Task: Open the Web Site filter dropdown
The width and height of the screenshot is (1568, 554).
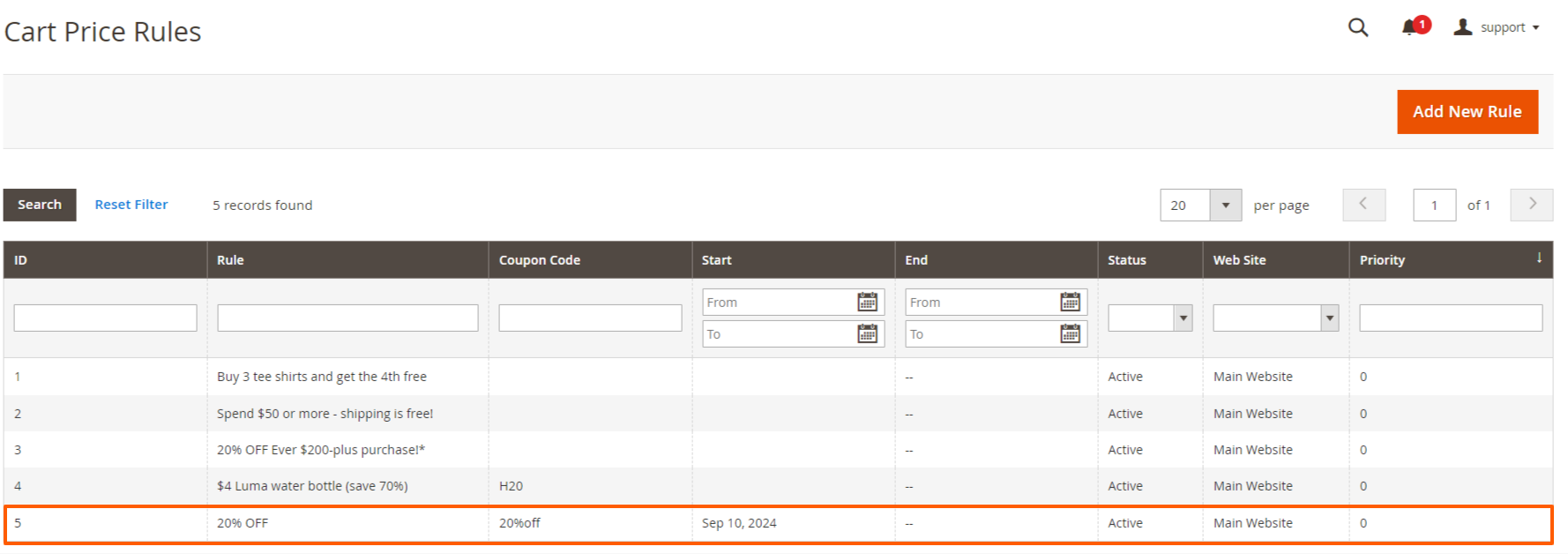Action: pyautogui.click(x=1275, y=318)
